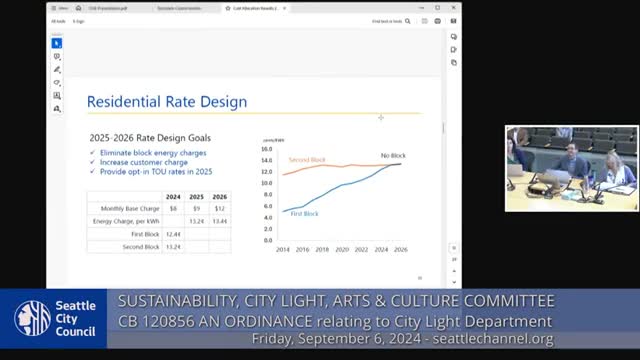640x360 pixels.
Task: Go to previous page arrow
Action: tap(454, 271)
